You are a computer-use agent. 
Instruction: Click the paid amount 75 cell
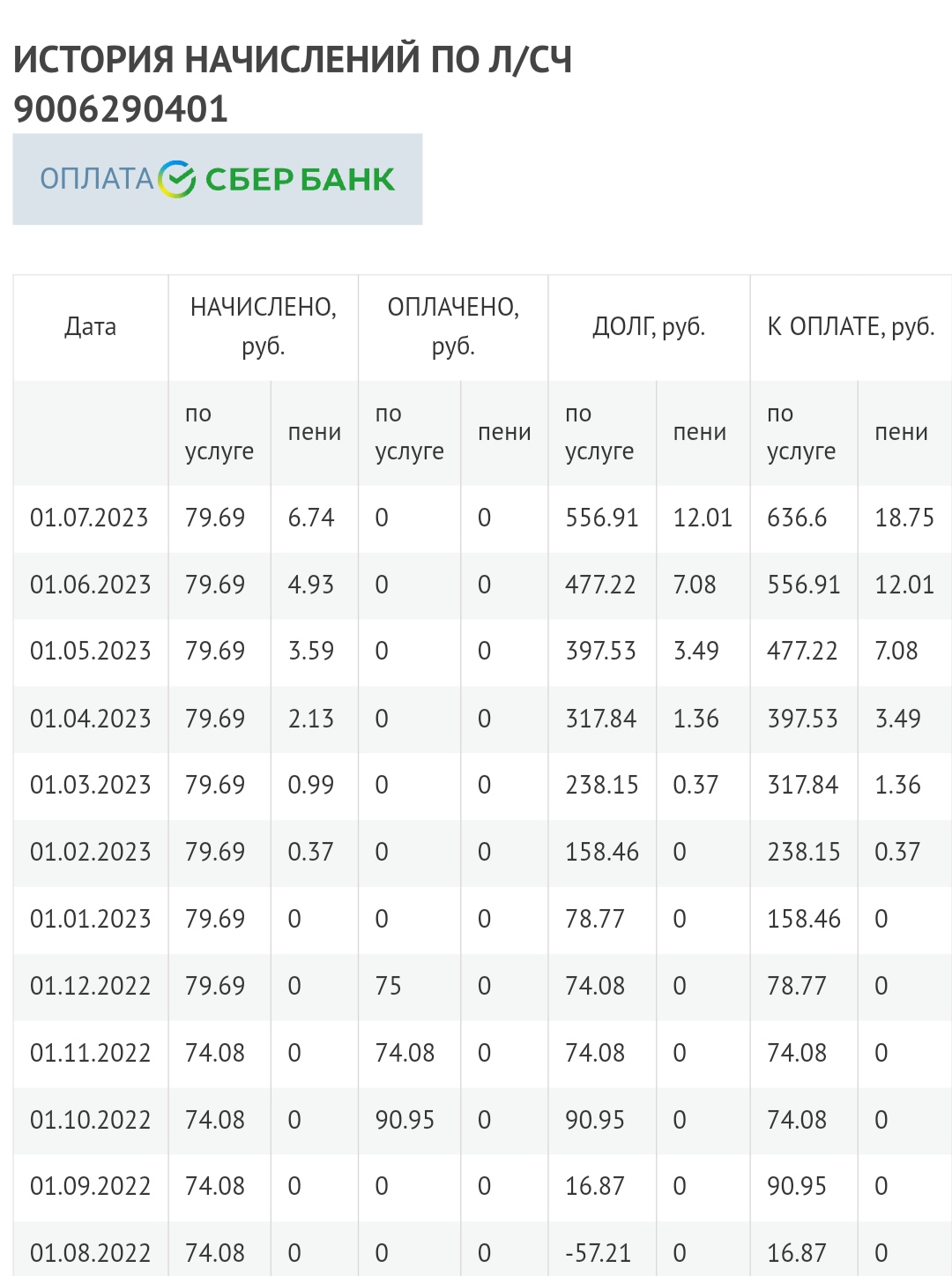(x=388, y=986)
